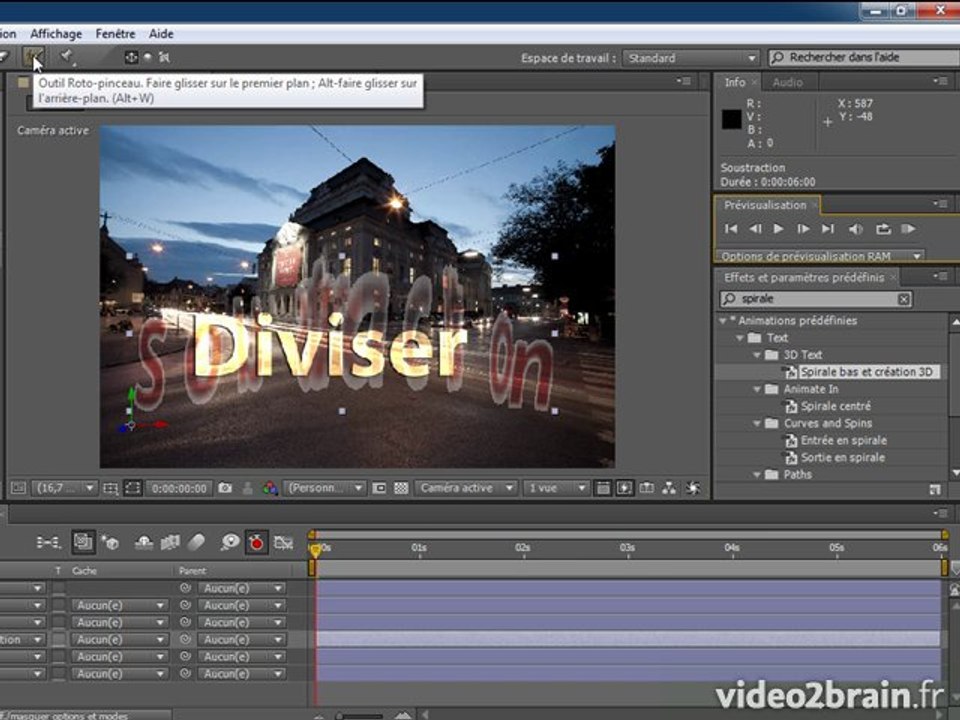Switch to world axis mode
The image size is (960, 720).
pyautogui.click(x=148, y=58)
